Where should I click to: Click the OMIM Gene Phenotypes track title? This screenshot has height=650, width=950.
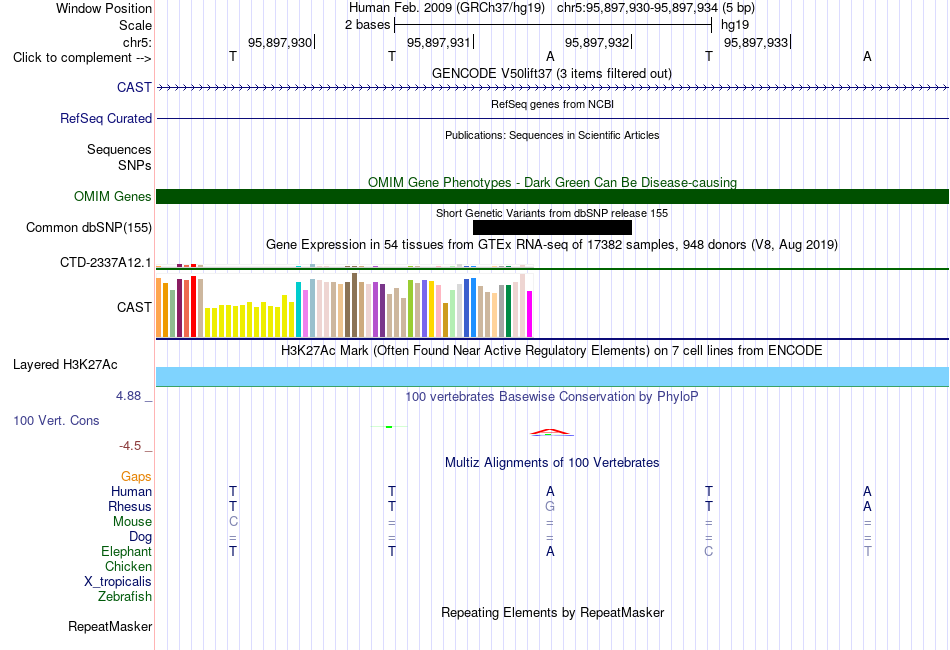pyautogui.click(x=552, y=182)
